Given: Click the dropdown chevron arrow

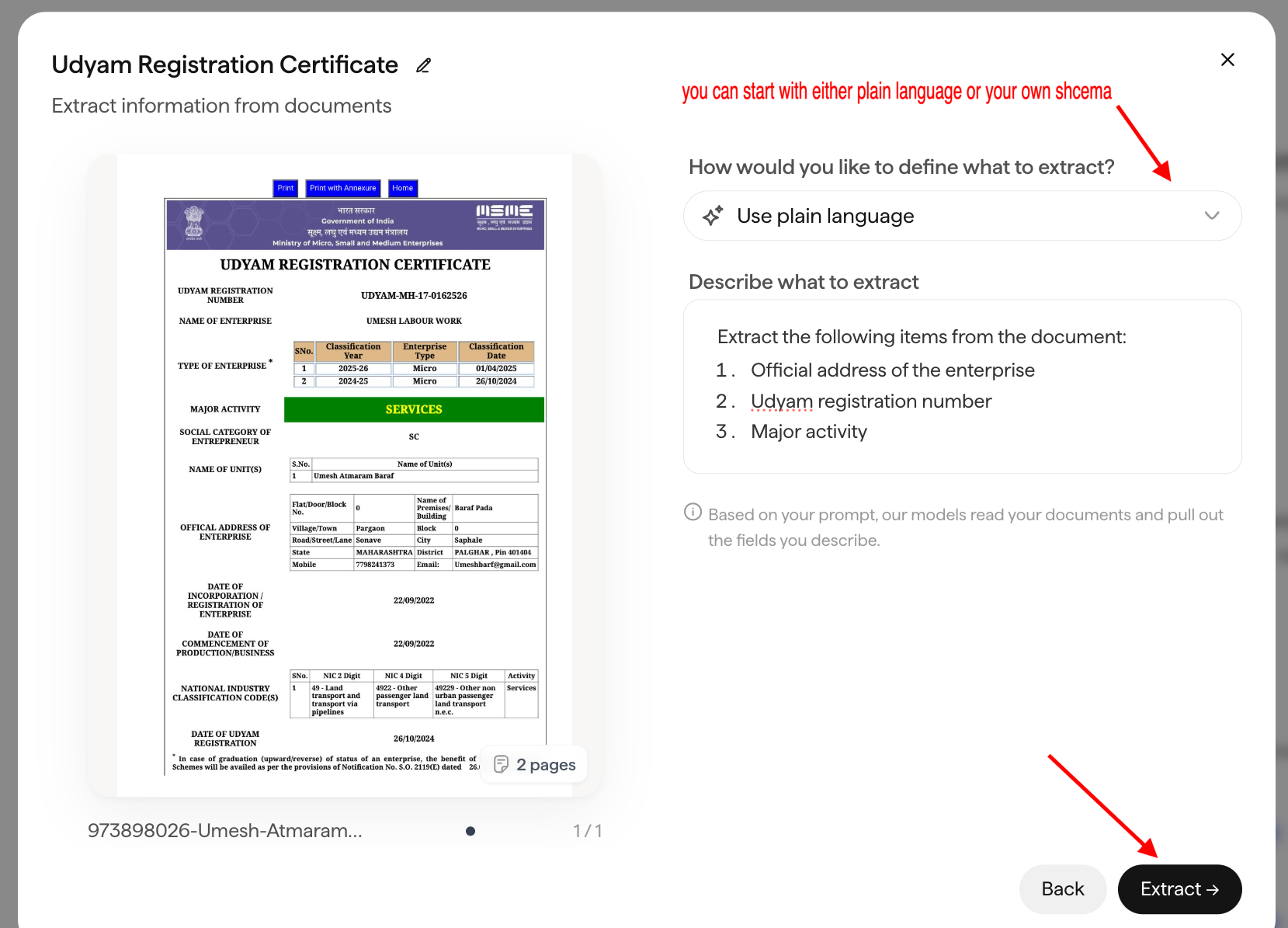Looking at the screenshot, I should click(1212, 216).
